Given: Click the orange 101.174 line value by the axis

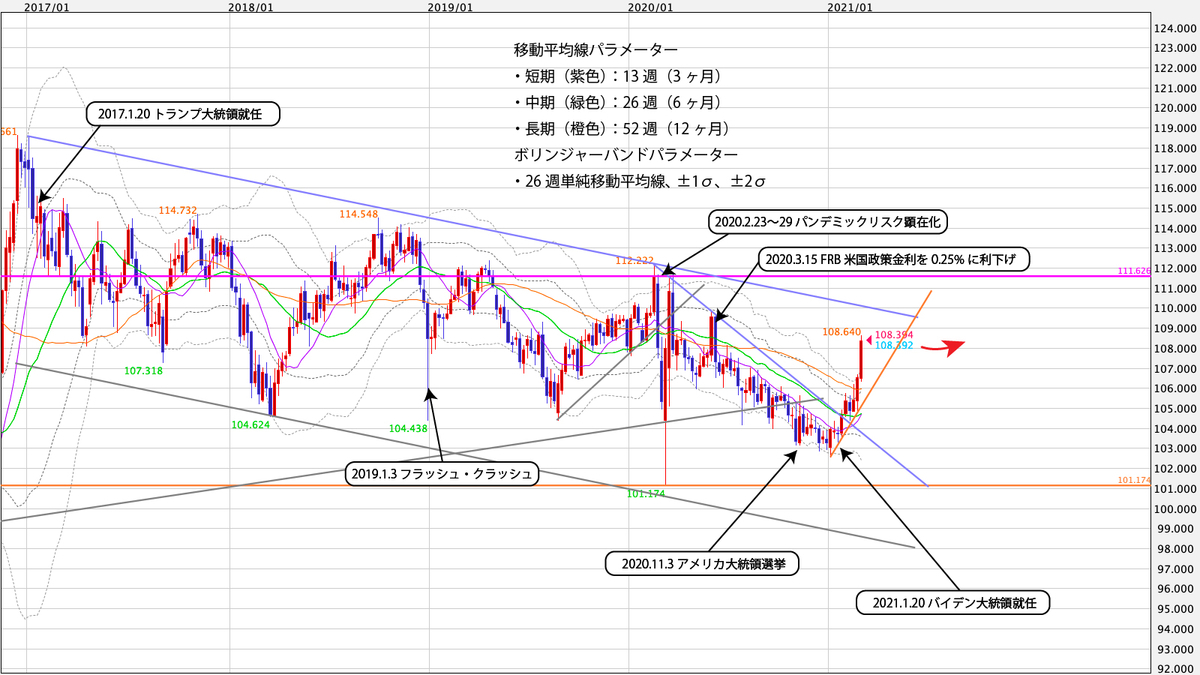Looking at the screenshot, I should pos(1133,480).
